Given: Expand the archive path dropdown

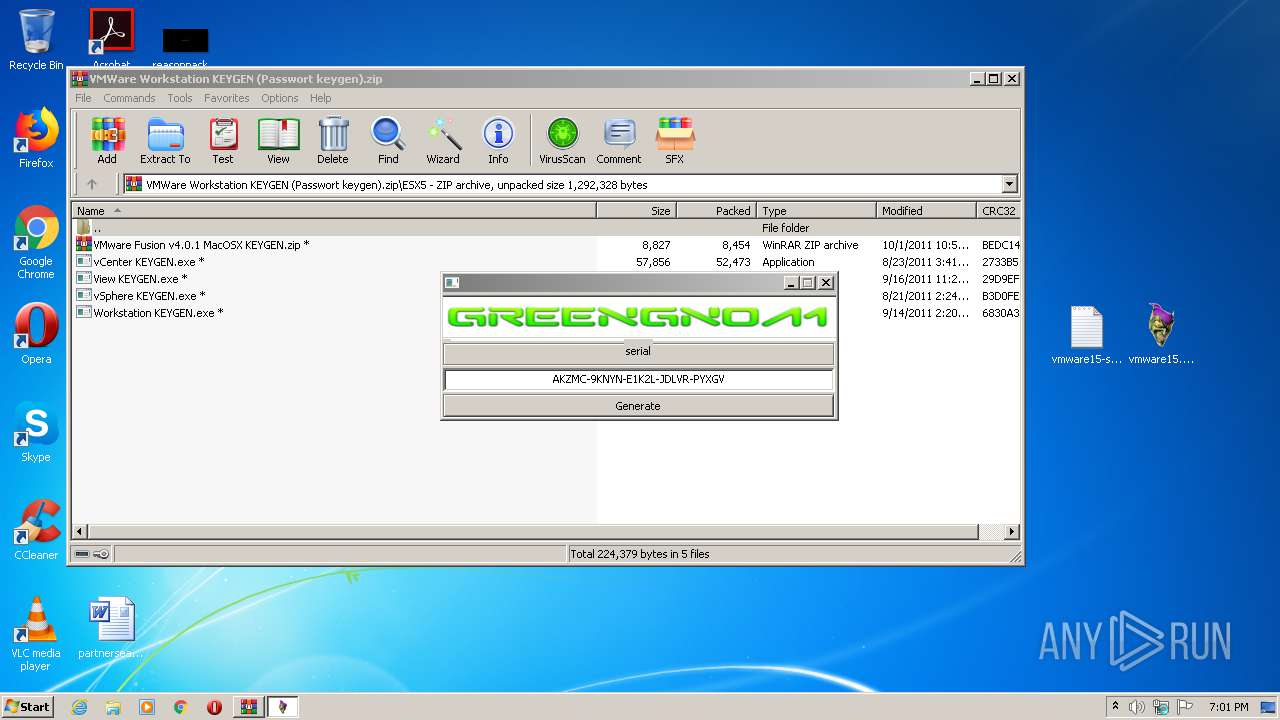Looking at the screenshot, I should (x=1009, y=184).
